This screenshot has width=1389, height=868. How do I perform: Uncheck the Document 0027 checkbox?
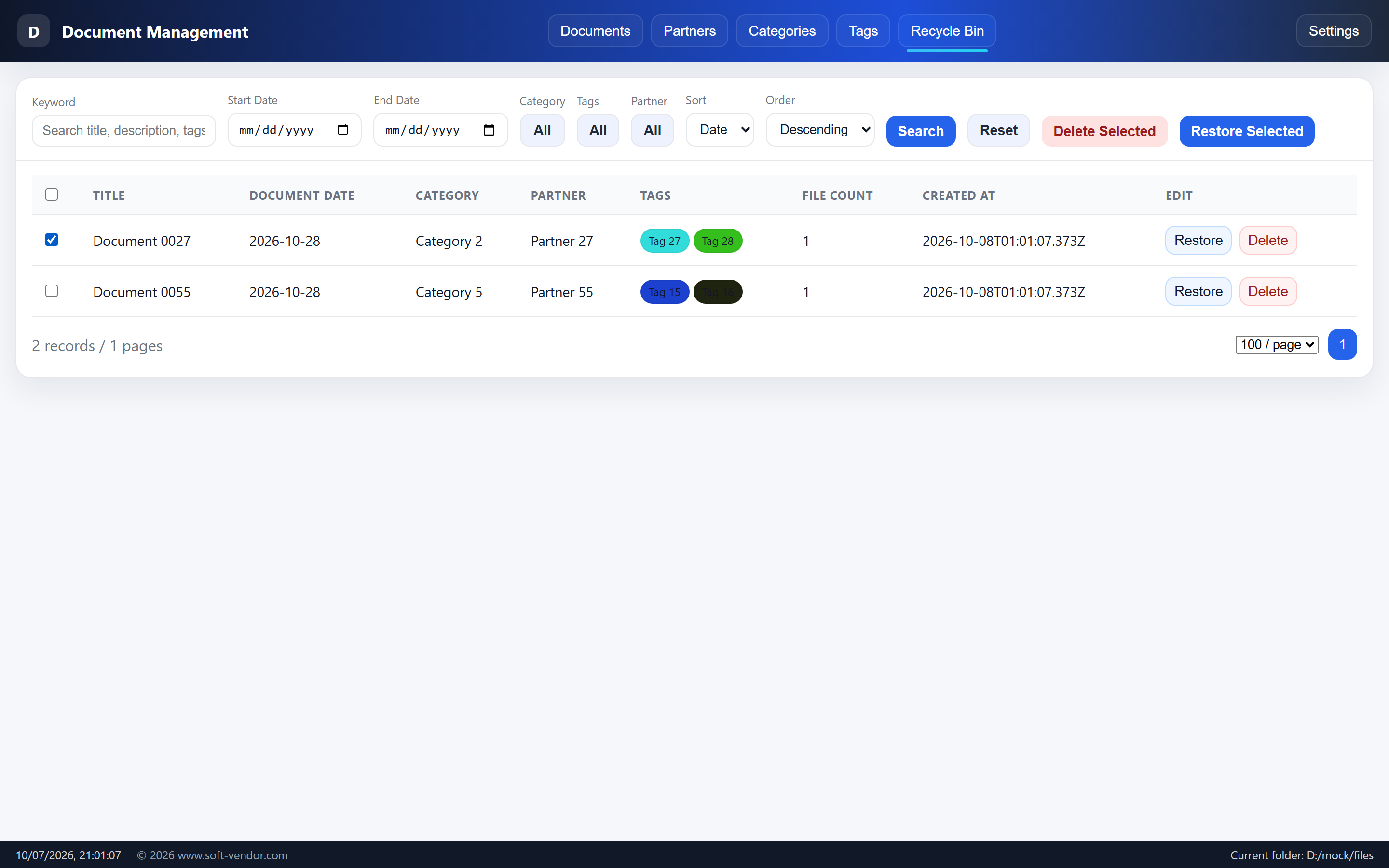(52, 240)
